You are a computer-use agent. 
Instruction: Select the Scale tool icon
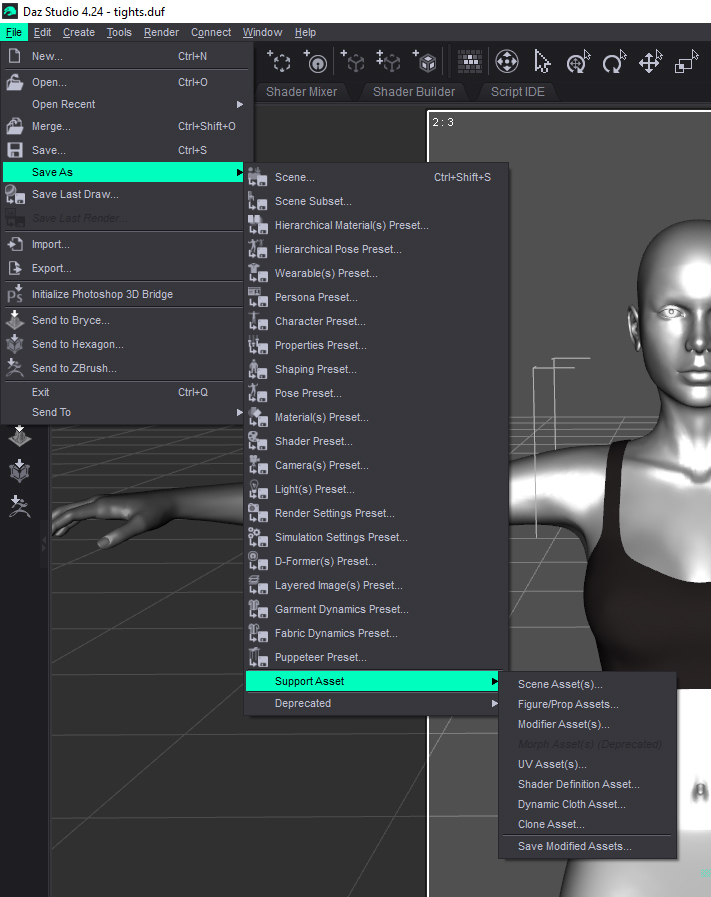(686, 63)
